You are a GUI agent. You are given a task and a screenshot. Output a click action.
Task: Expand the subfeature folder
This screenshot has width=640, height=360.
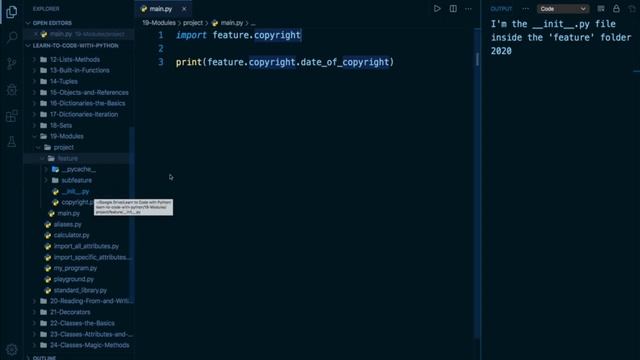click(76, 180)
